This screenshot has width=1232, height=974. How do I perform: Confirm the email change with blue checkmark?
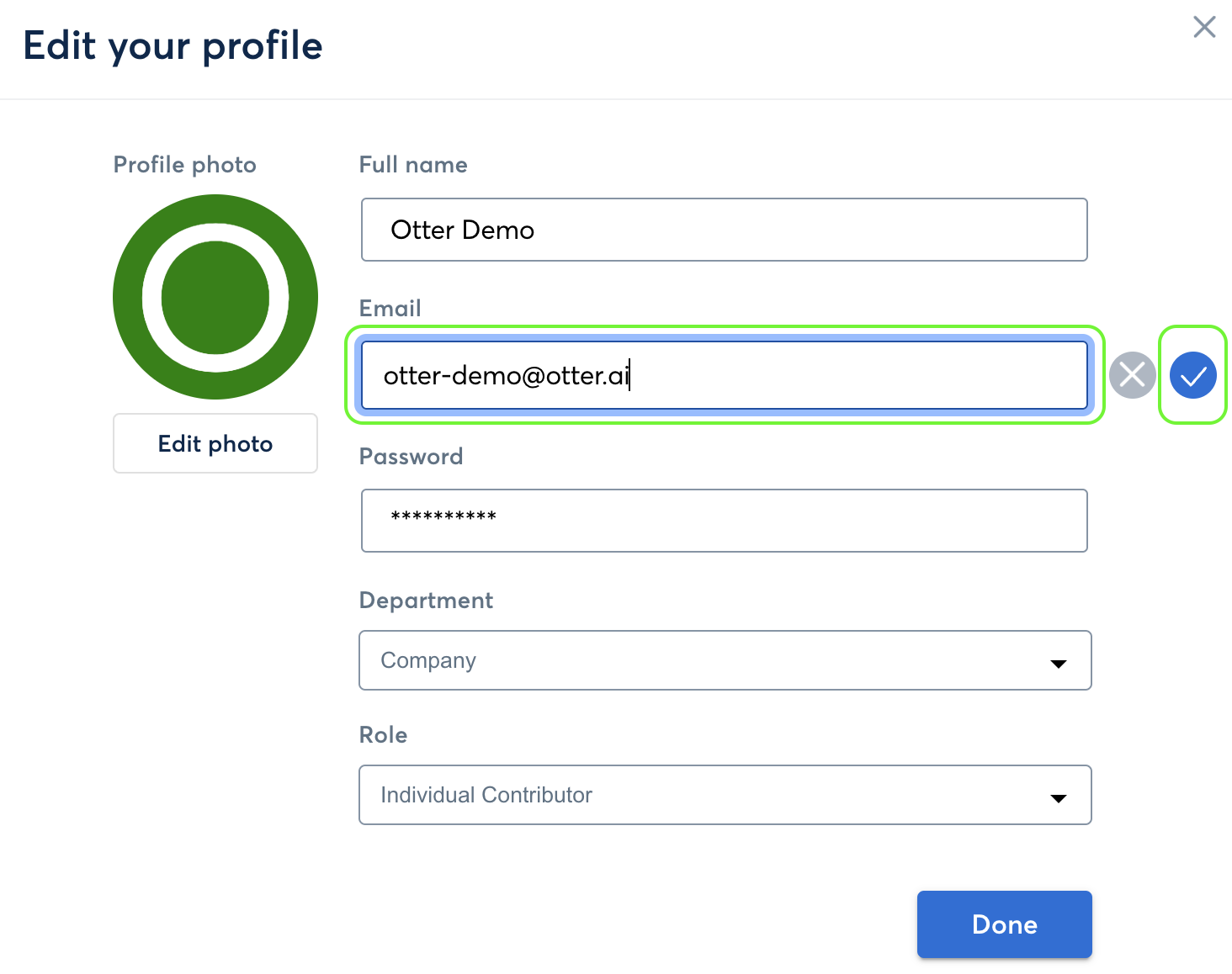point(1192,375)
